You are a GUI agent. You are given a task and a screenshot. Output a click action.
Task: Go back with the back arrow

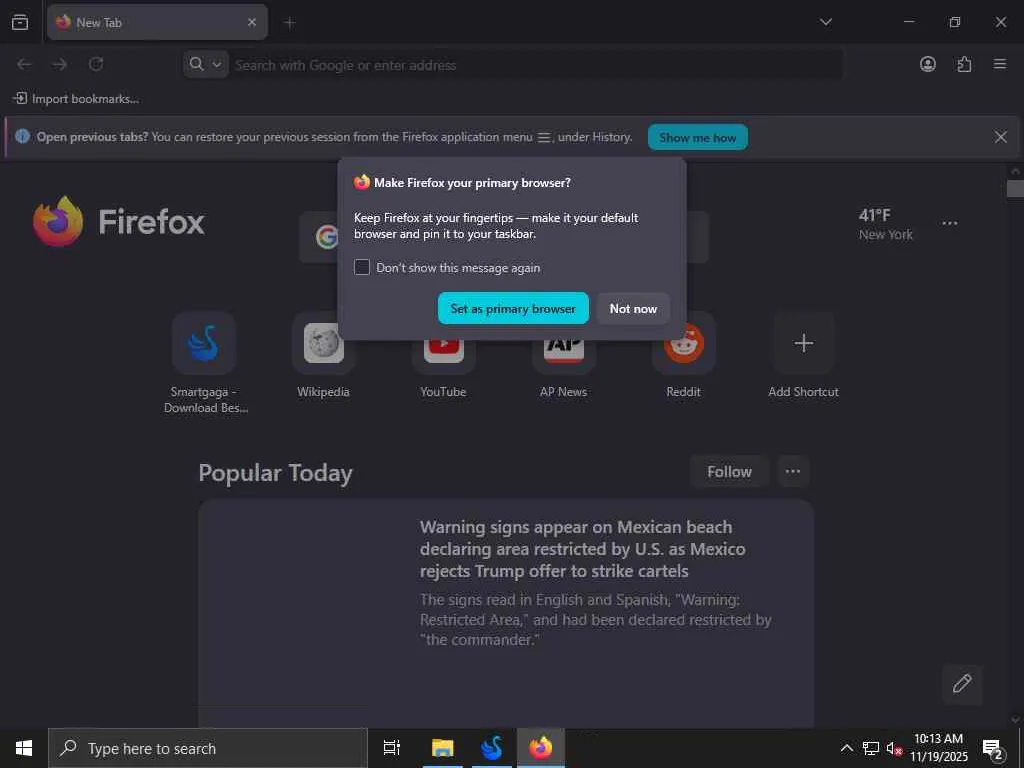click(x=24, y=64)
